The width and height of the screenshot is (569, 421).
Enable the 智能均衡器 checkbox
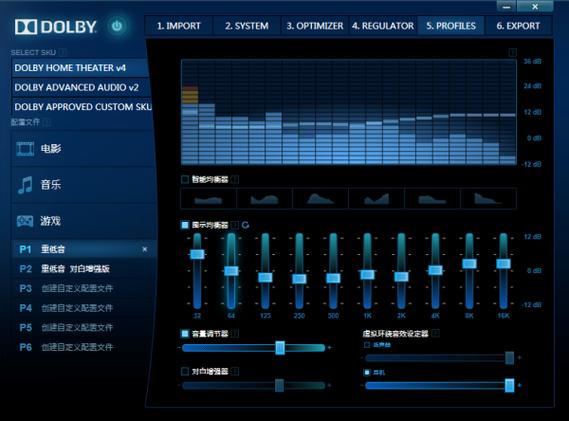185,179
